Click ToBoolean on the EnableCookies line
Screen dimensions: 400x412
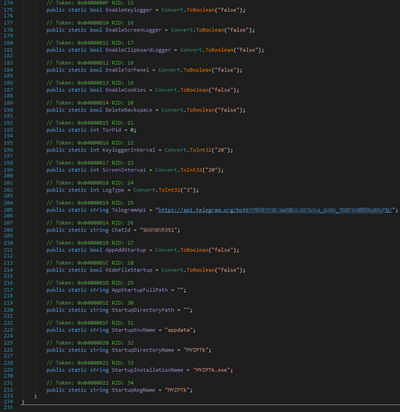tap(194, 90)
